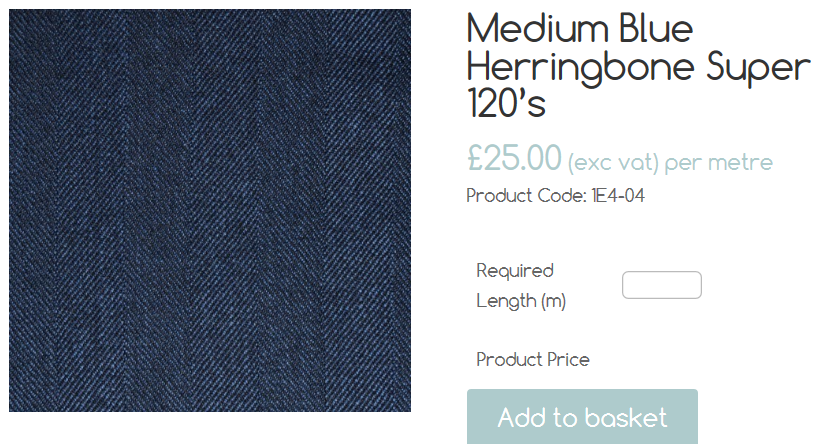This screenshot has height=444, width=813.
Task: Click the word "Product" in Product Price
Action: [x=509, y=359]
